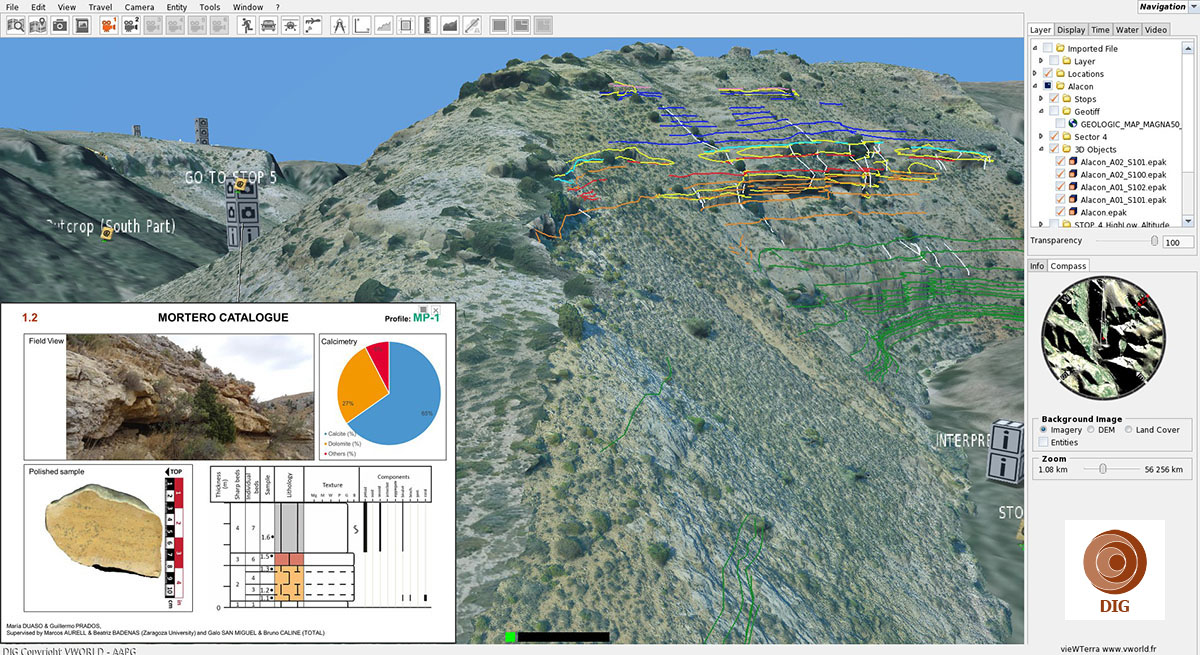Expand the Sector 4 folder
The image size is (1200, 655).
(x=1041, y=137)
